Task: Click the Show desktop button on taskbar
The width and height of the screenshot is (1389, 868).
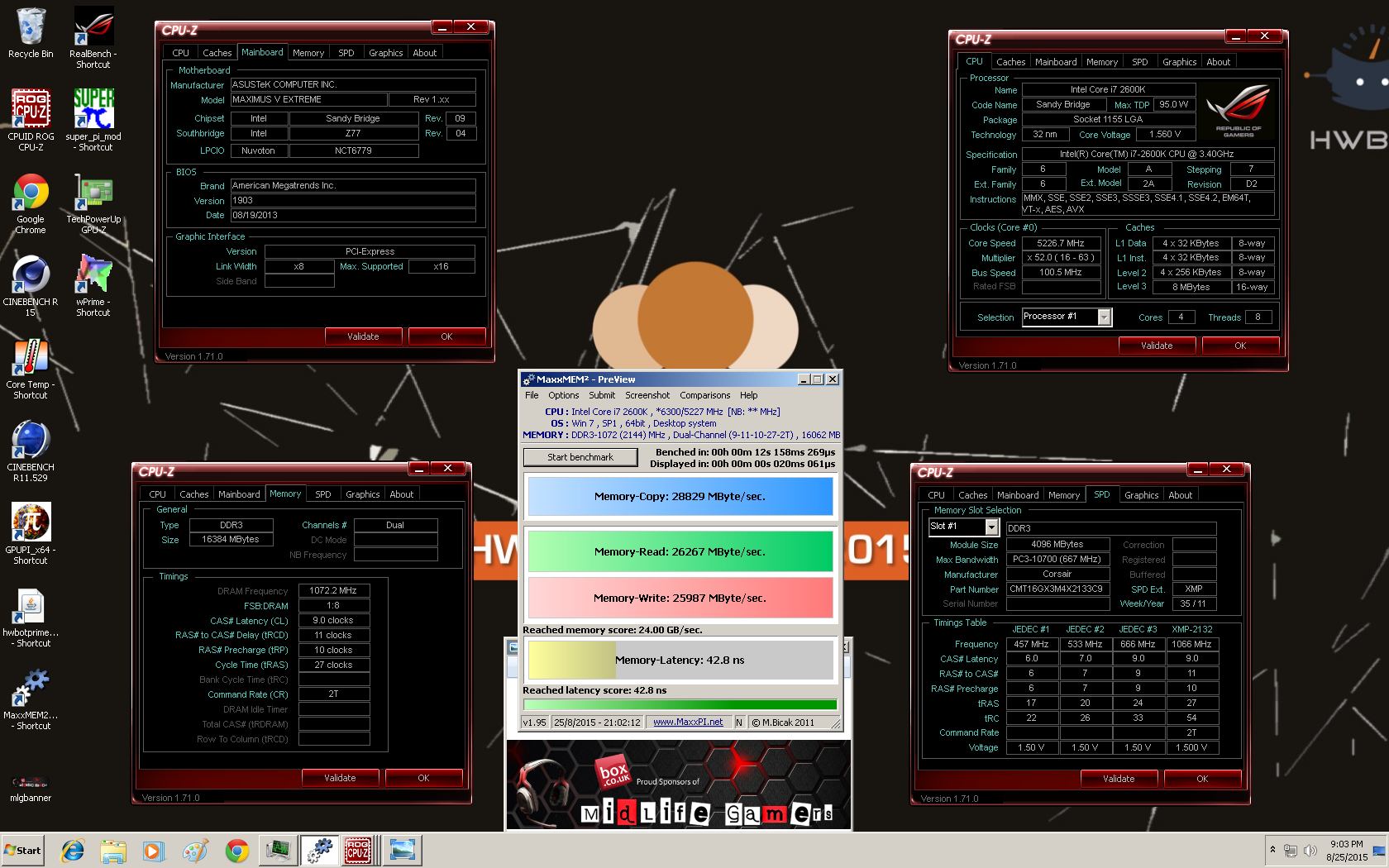Action: click(1379, 851)
